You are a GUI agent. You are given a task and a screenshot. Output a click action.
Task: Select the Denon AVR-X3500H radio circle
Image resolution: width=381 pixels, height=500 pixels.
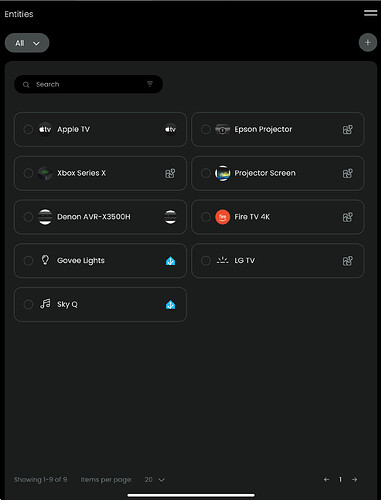[x=28, y=217]
